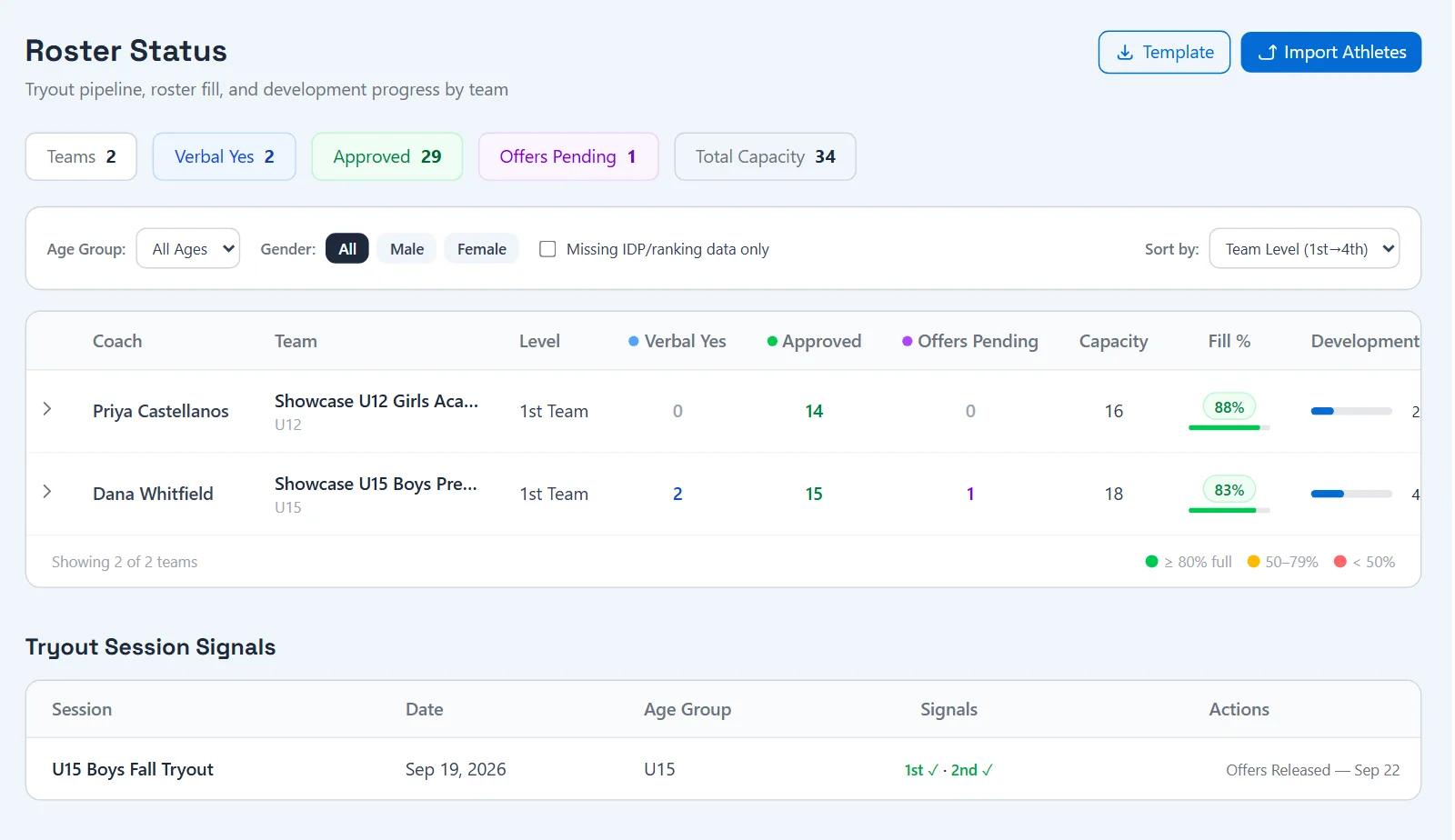Select the Total Capacity 34 summary chip
The image size is (1455, 840).
click(765, 156)
